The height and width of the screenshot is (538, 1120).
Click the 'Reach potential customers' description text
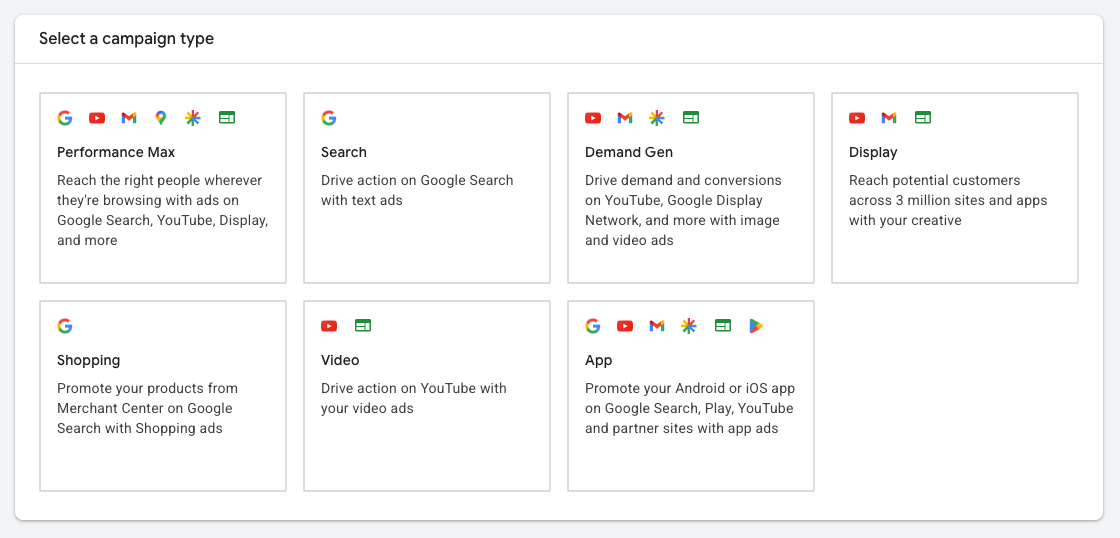coord(948,200)
